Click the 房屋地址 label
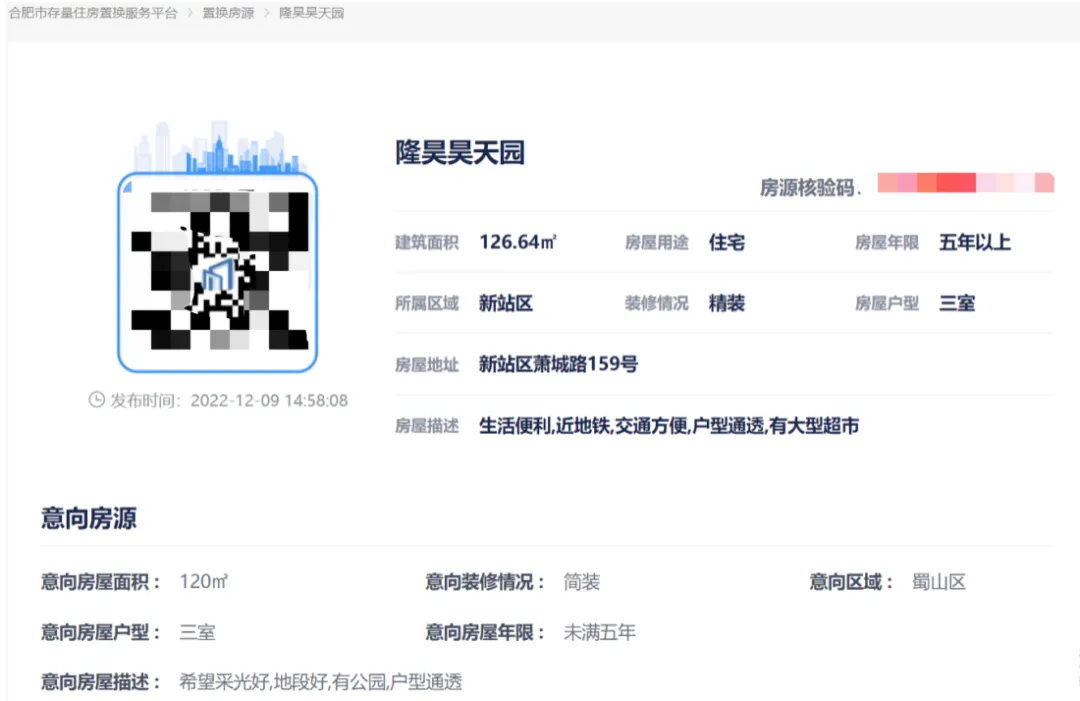This screenshot has height=701, width=1080. click(427, 364)
